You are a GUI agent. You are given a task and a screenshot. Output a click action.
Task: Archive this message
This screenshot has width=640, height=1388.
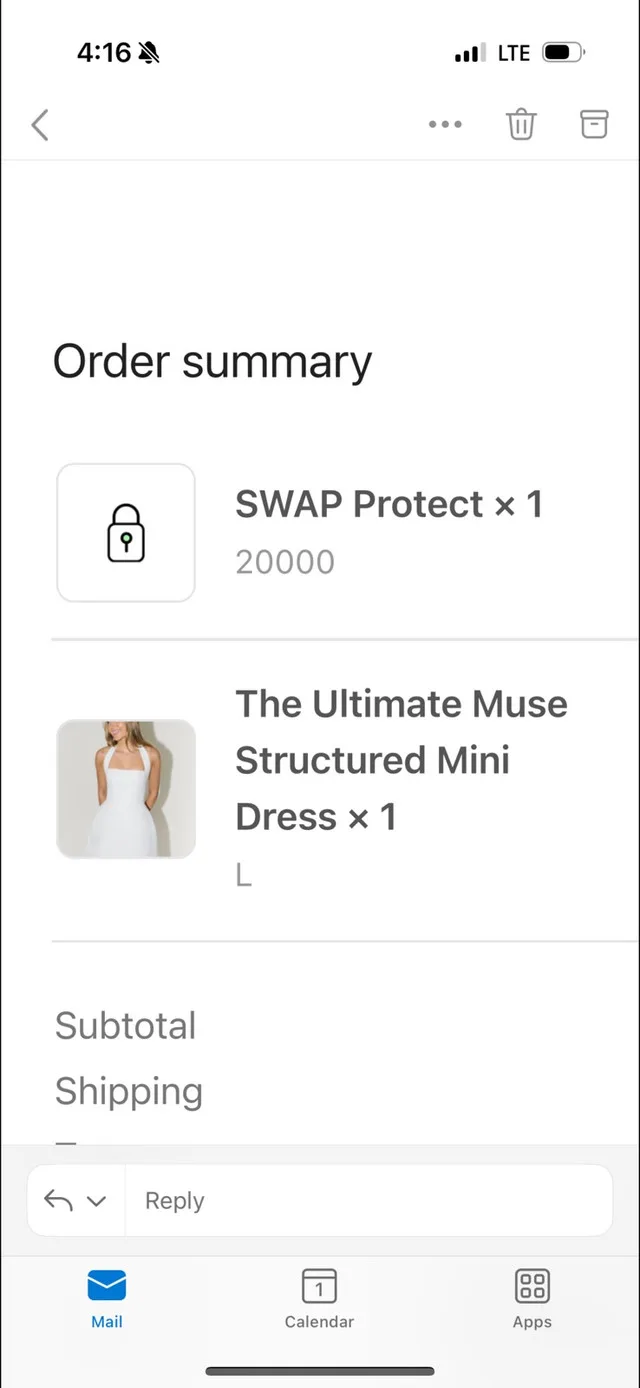(594, 124)
